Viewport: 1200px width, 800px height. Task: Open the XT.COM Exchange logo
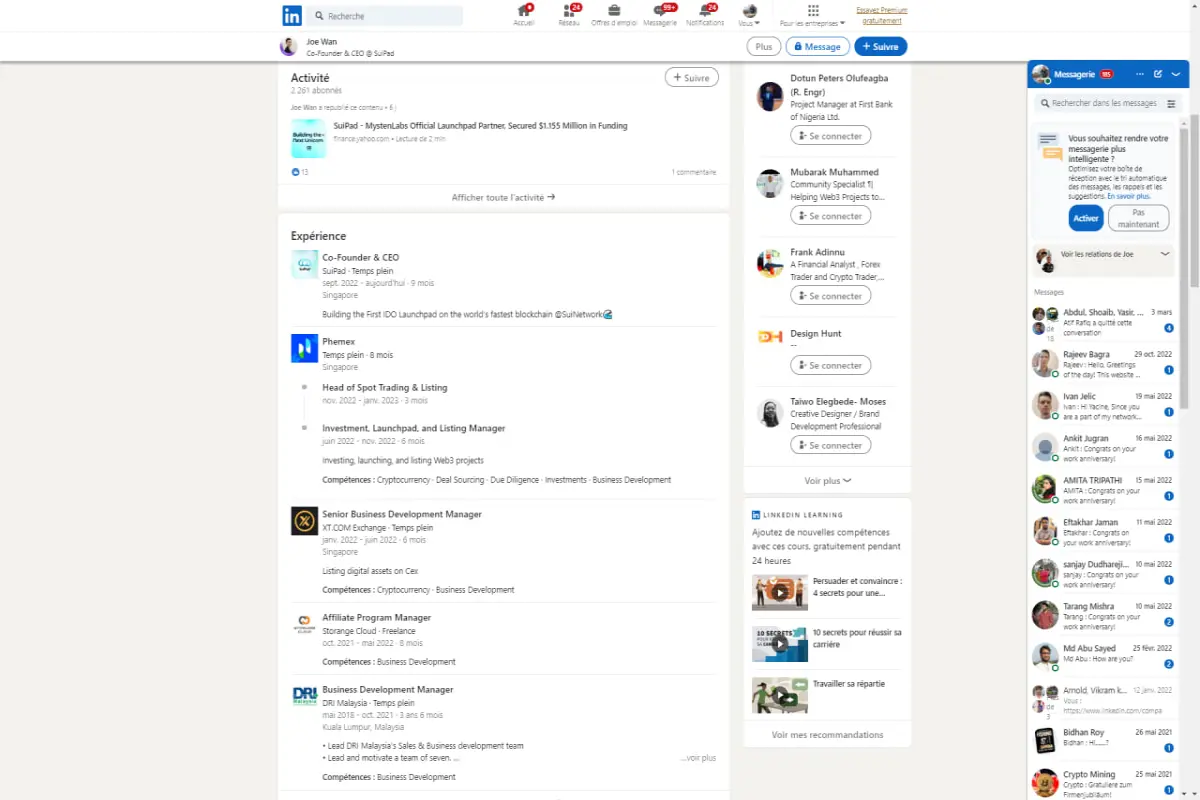click(304, 521)
